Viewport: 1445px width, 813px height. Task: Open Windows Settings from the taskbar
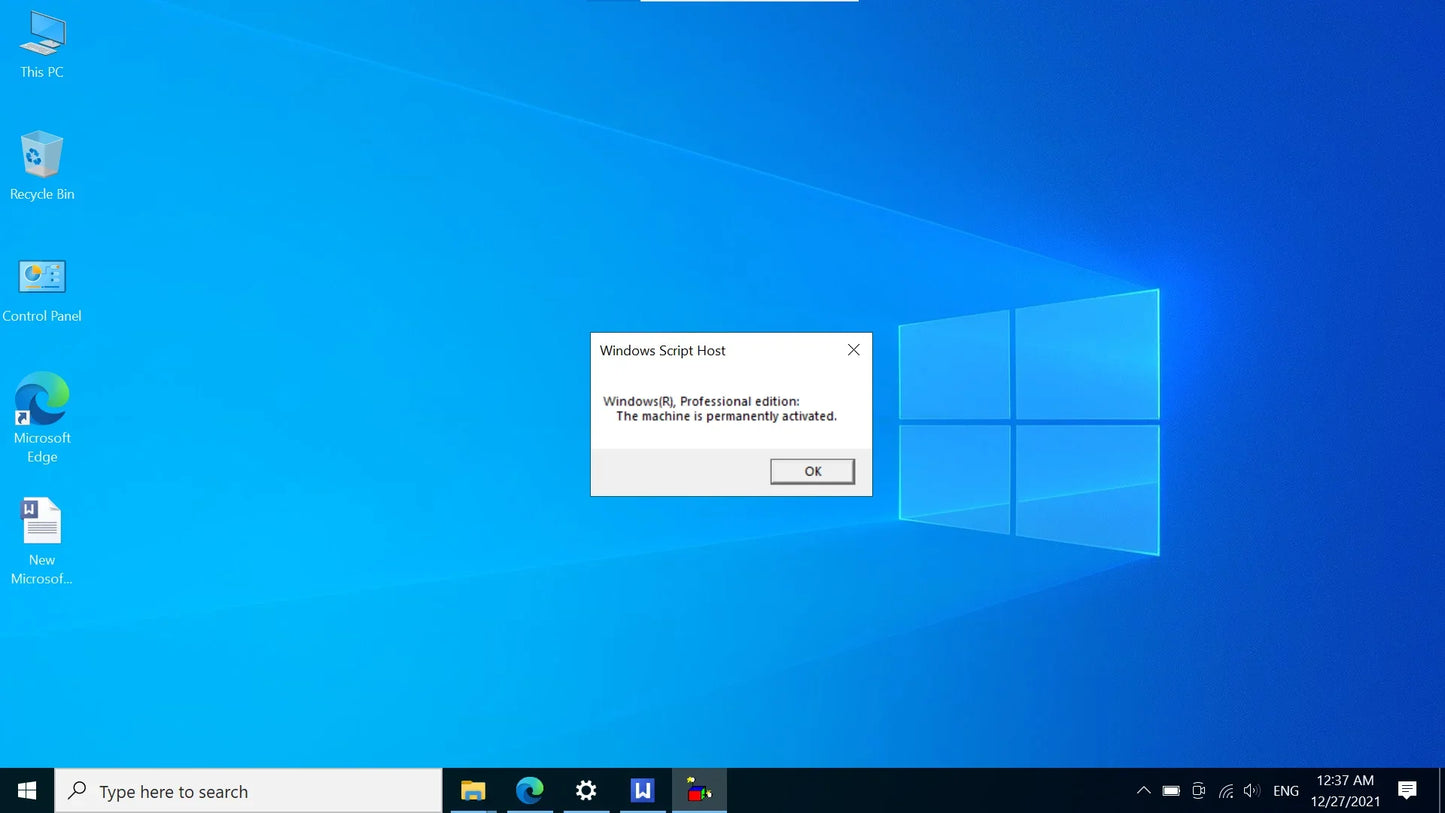[585, 790]
